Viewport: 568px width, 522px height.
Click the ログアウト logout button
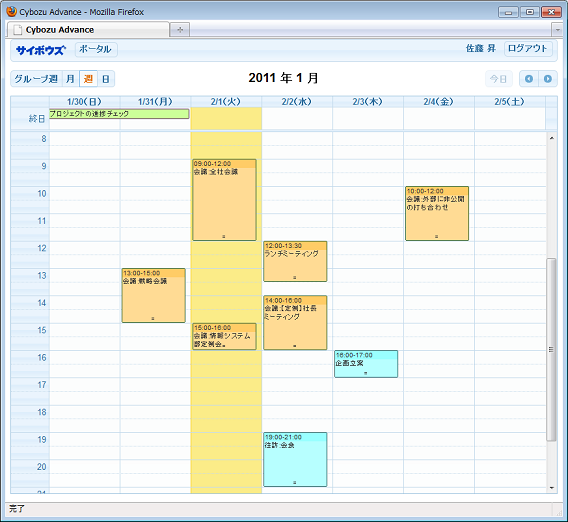[528, 49]
